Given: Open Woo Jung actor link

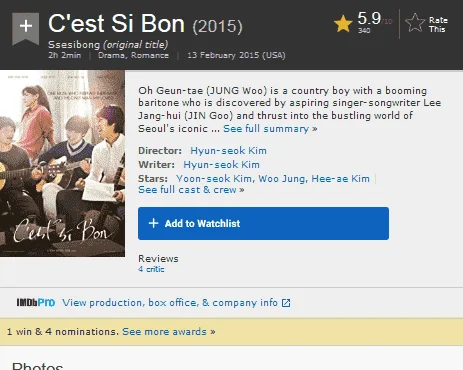Looking at the screenshot, I should pyautogui.click(x=282, y=179).
